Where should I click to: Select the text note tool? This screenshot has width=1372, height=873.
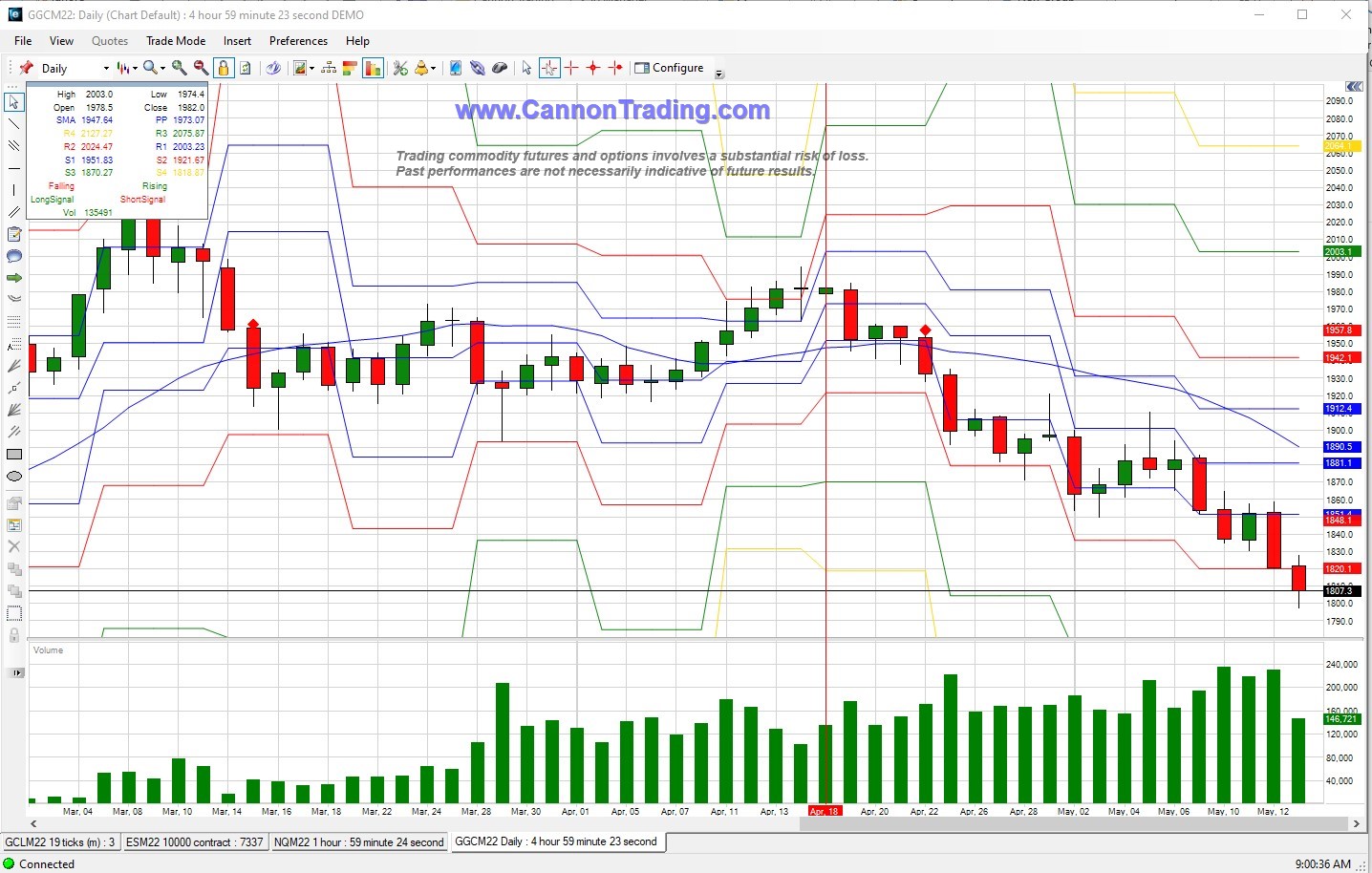[x=14, y=234]
